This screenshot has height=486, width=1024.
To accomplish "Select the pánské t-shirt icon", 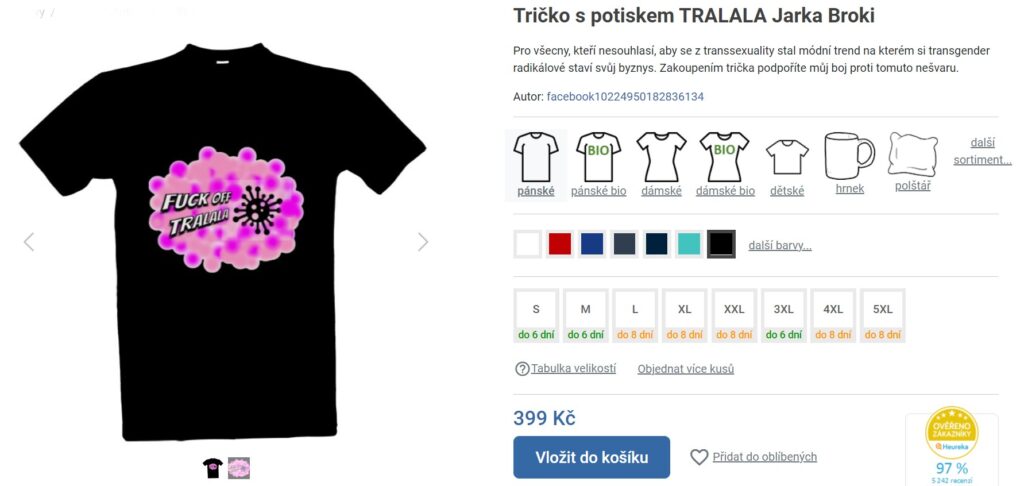I will pyautogui.click(x=536, y=157).
